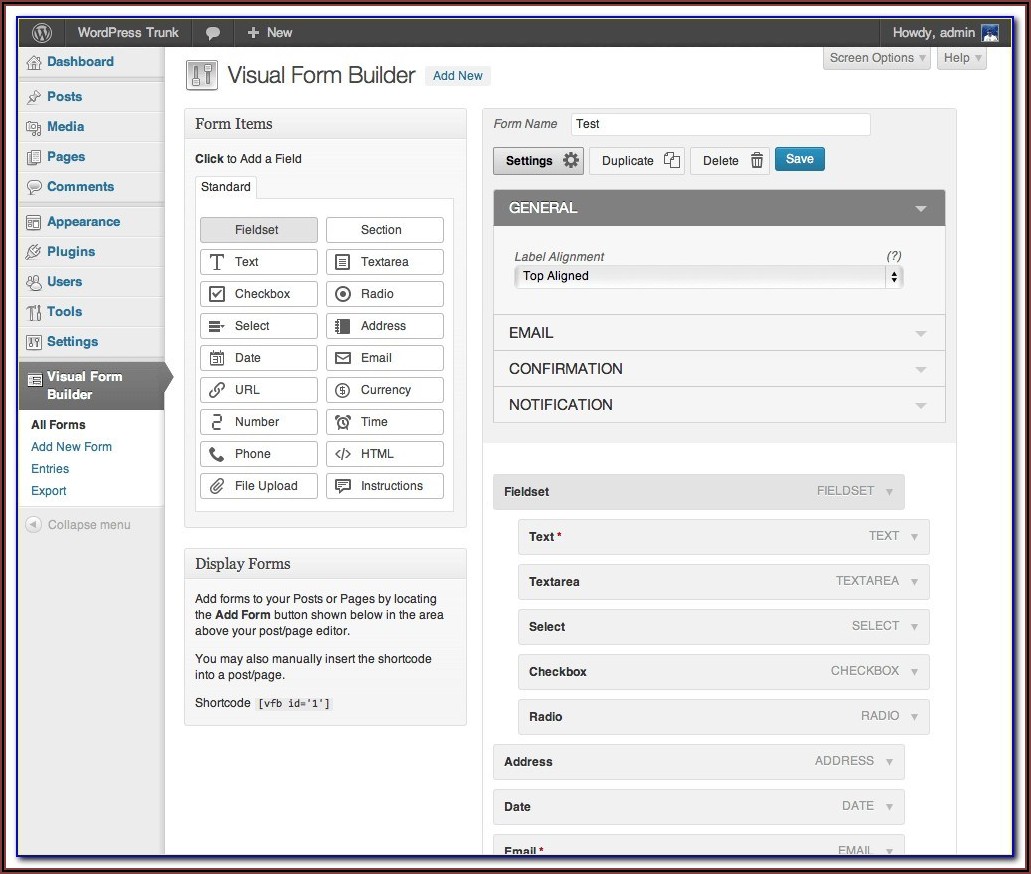Click the gear icon on Settings button
1031x874 pixels.
point(571,160)
